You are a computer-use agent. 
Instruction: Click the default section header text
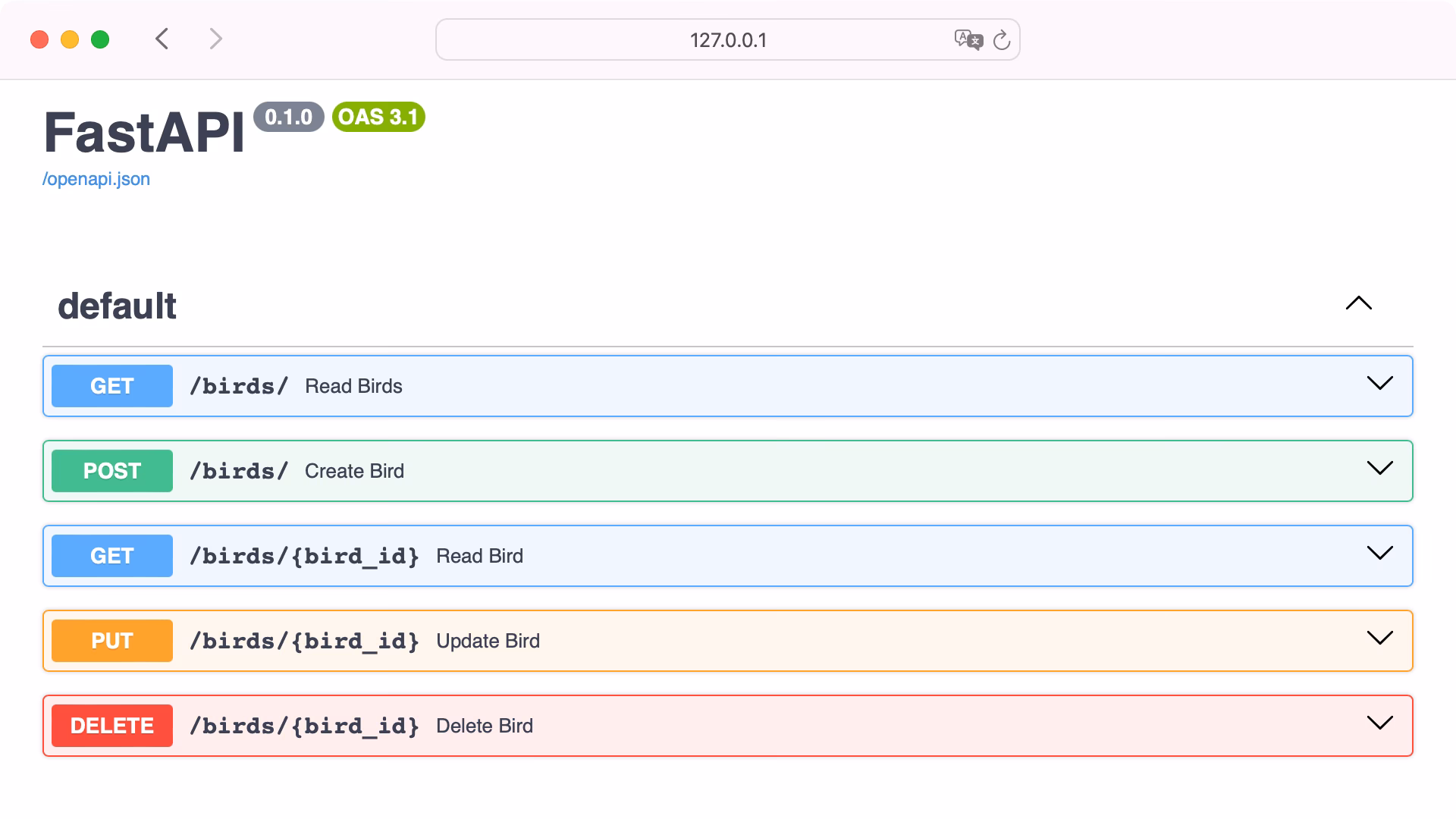[x=118, y=306]
